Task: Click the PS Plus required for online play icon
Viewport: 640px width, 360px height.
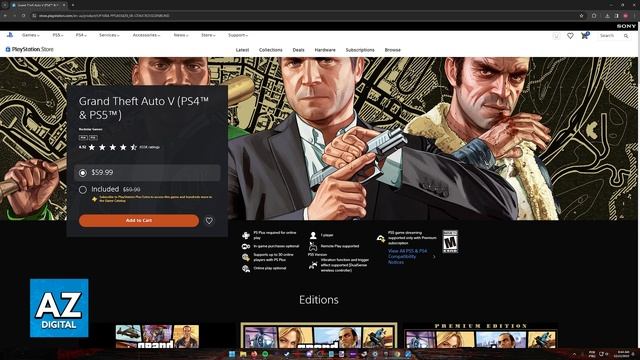Action: (246, 235)
